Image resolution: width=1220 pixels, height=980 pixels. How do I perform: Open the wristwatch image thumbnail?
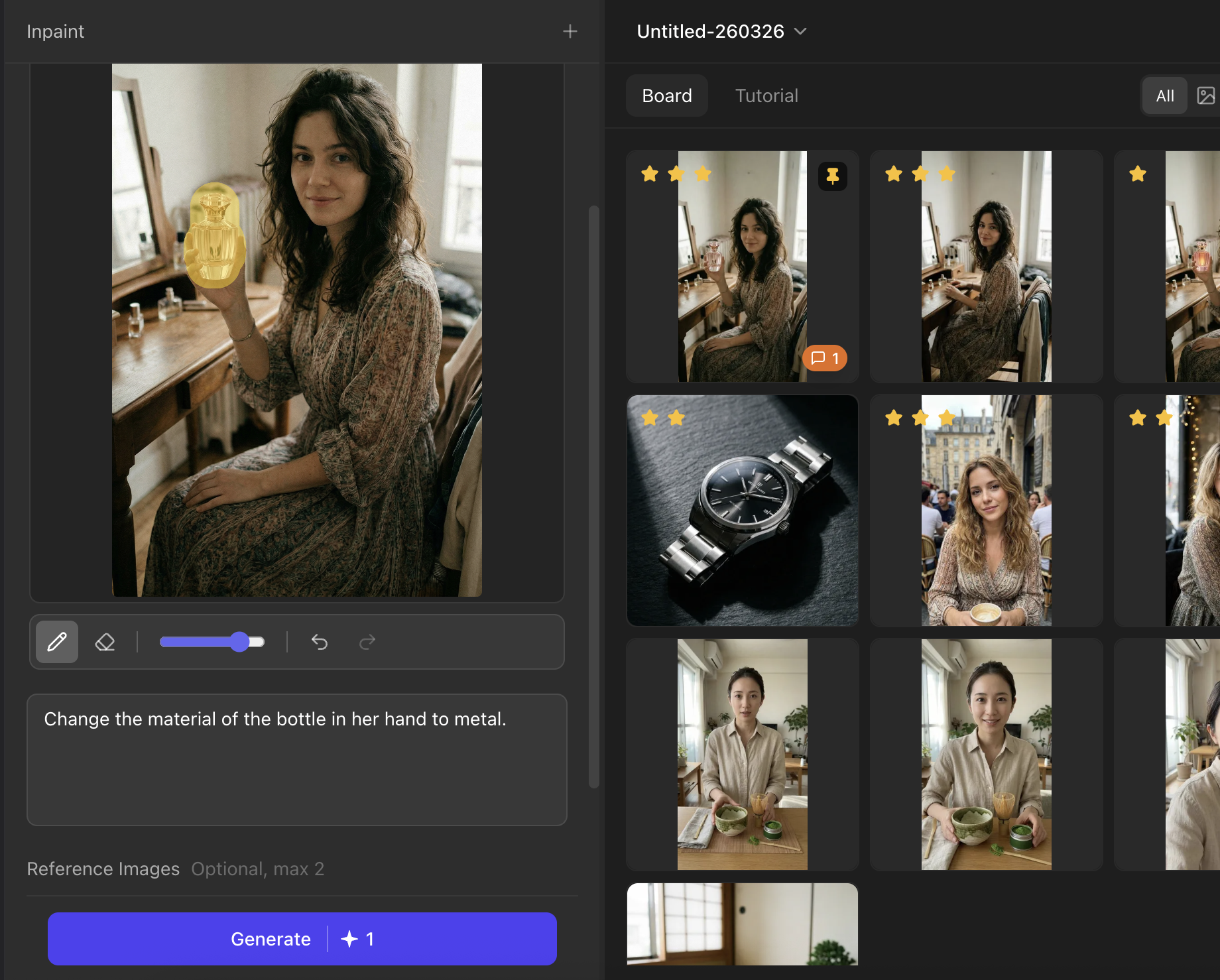742,511
